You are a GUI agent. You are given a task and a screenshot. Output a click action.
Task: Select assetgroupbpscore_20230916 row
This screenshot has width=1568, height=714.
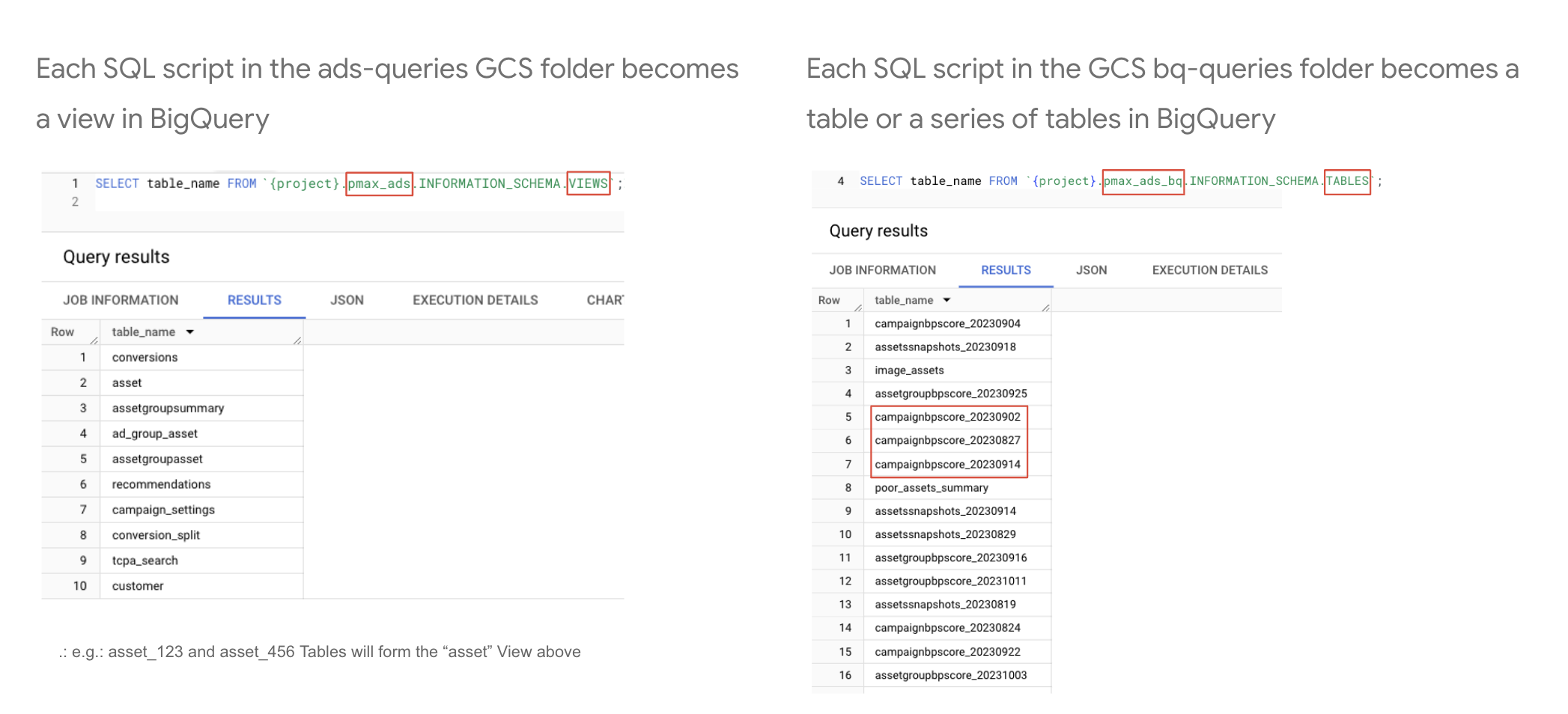click(x=932, y=558)
